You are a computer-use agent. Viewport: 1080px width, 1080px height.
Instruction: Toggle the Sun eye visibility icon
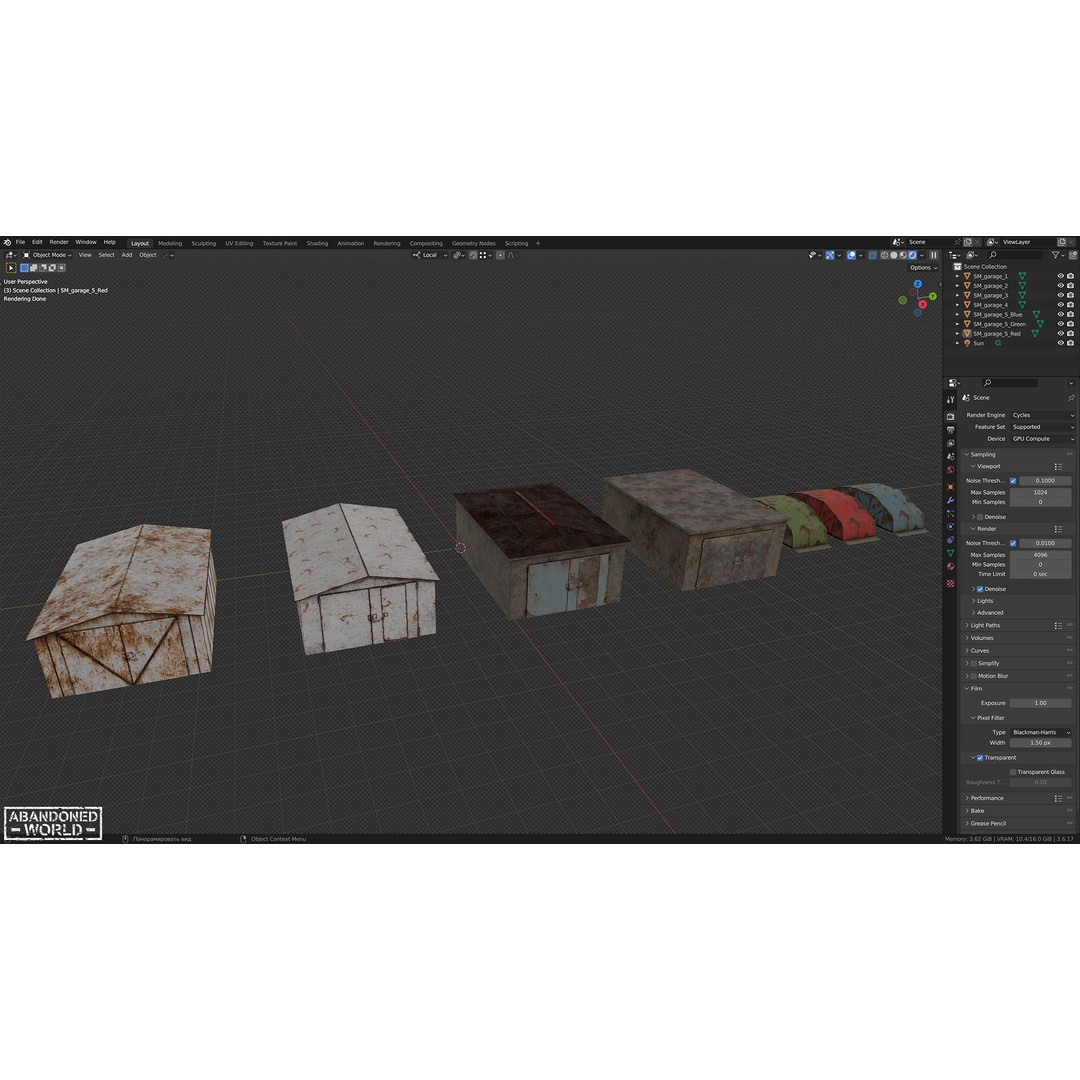pyautogui.click(x=1061, y=343)
